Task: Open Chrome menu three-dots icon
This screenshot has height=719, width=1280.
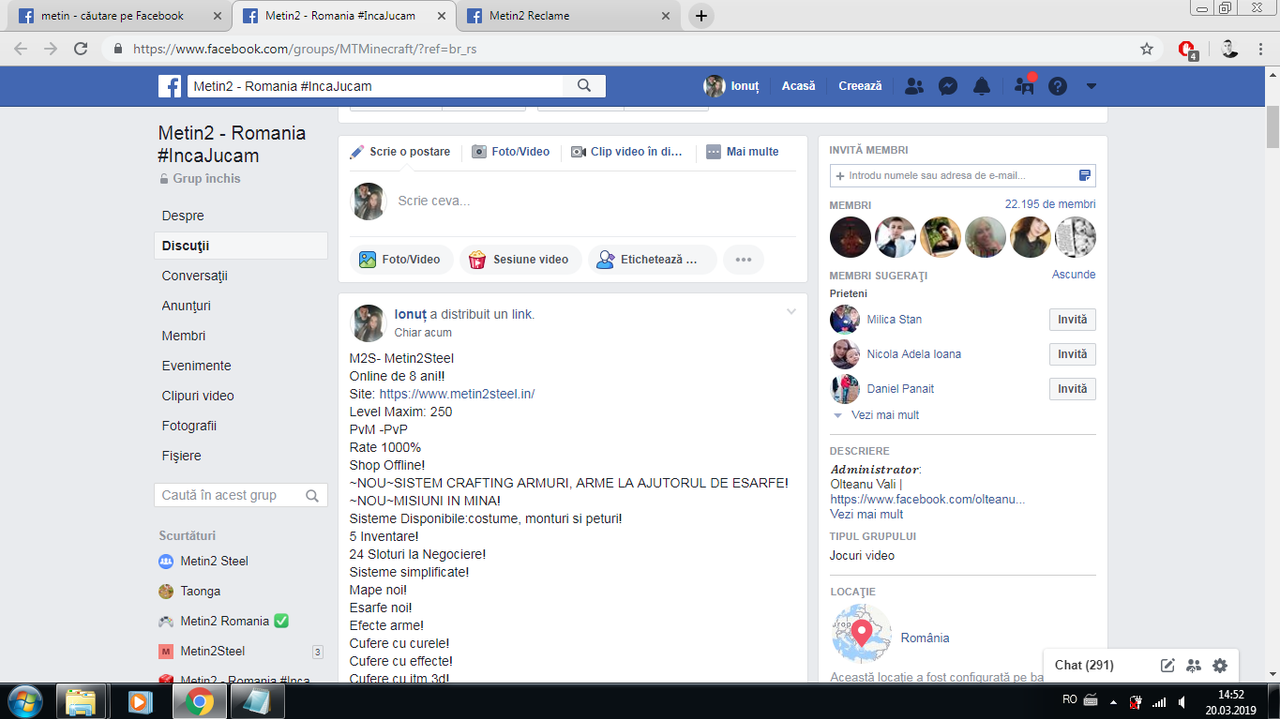Action: tap(1261, 48)
